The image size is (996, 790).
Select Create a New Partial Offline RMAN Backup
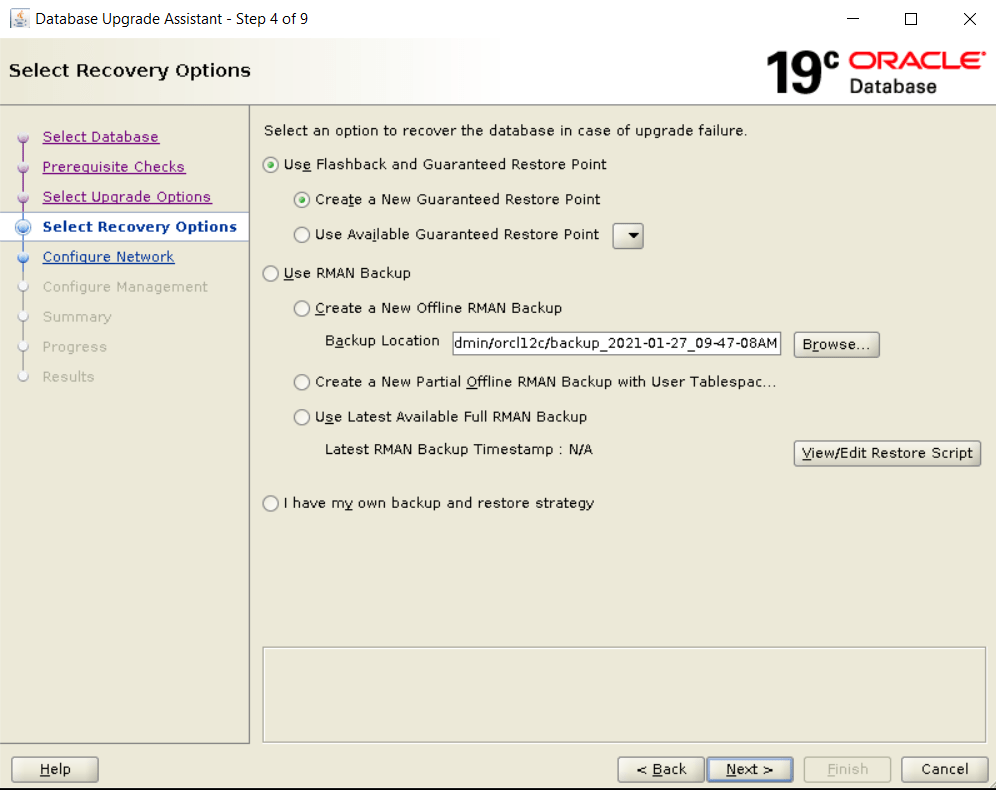click(x=302, y=383)
